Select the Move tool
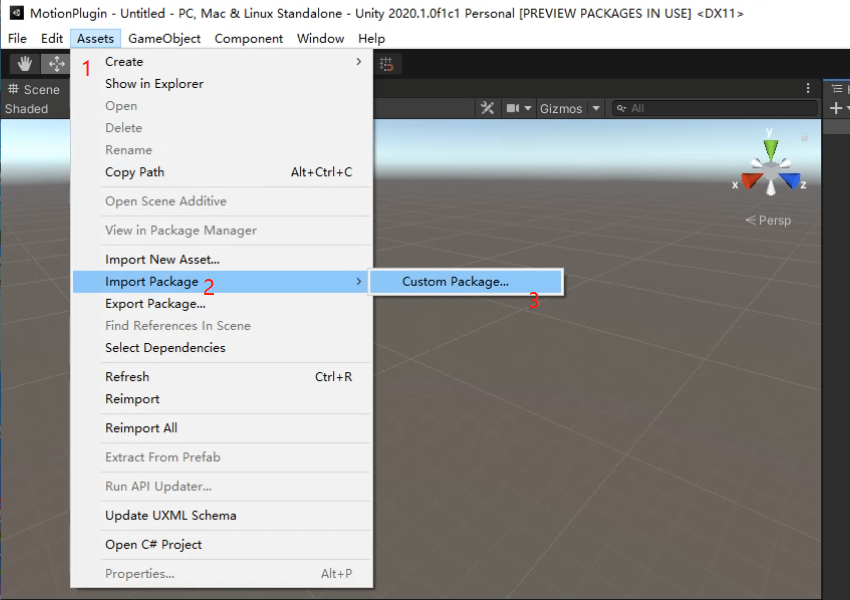The height and width of the screenshot is (600, 850). (56, 64)
